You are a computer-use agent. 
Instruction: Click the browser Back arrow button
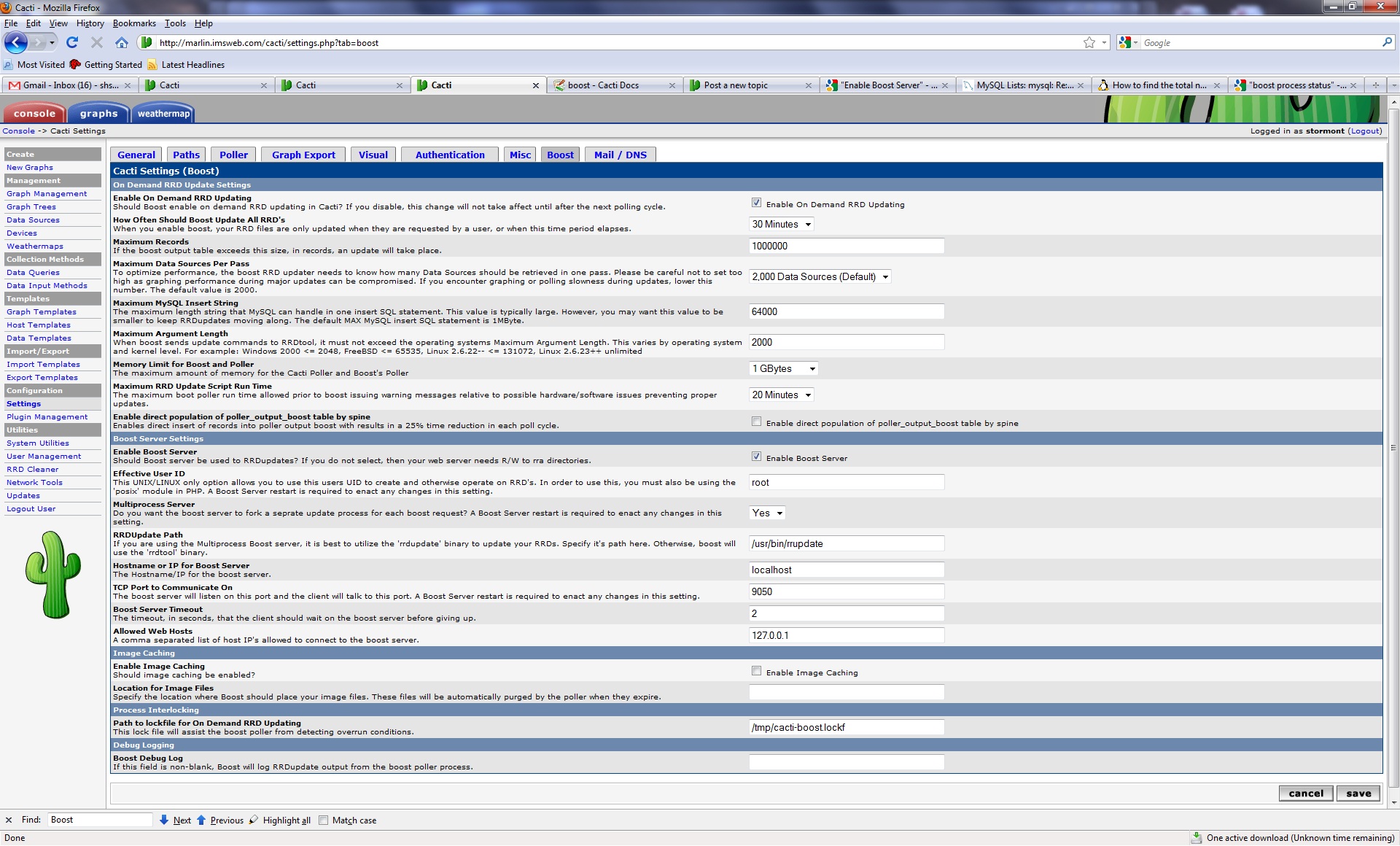click(x=16, y=42)
